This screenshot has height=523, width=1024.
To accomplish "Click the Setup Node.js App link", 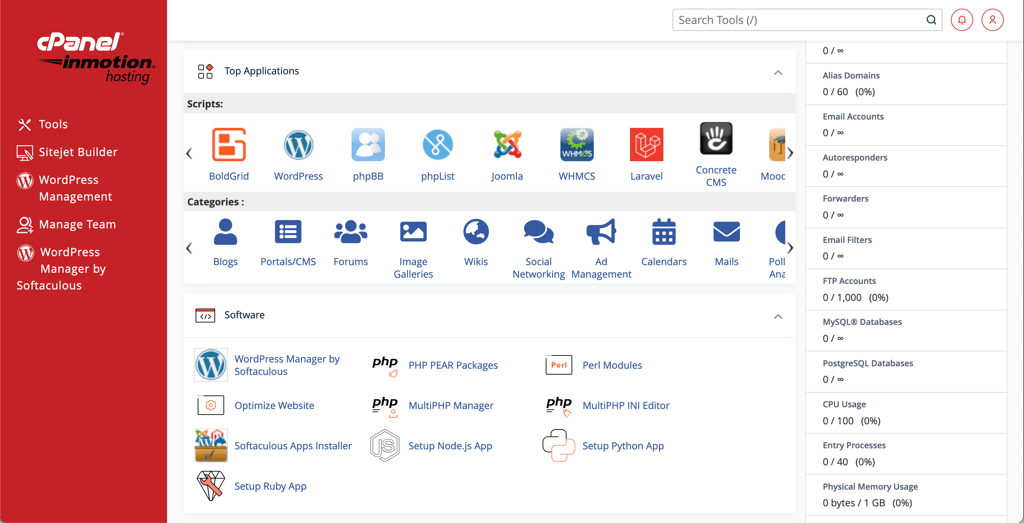I will pos(450,446).
